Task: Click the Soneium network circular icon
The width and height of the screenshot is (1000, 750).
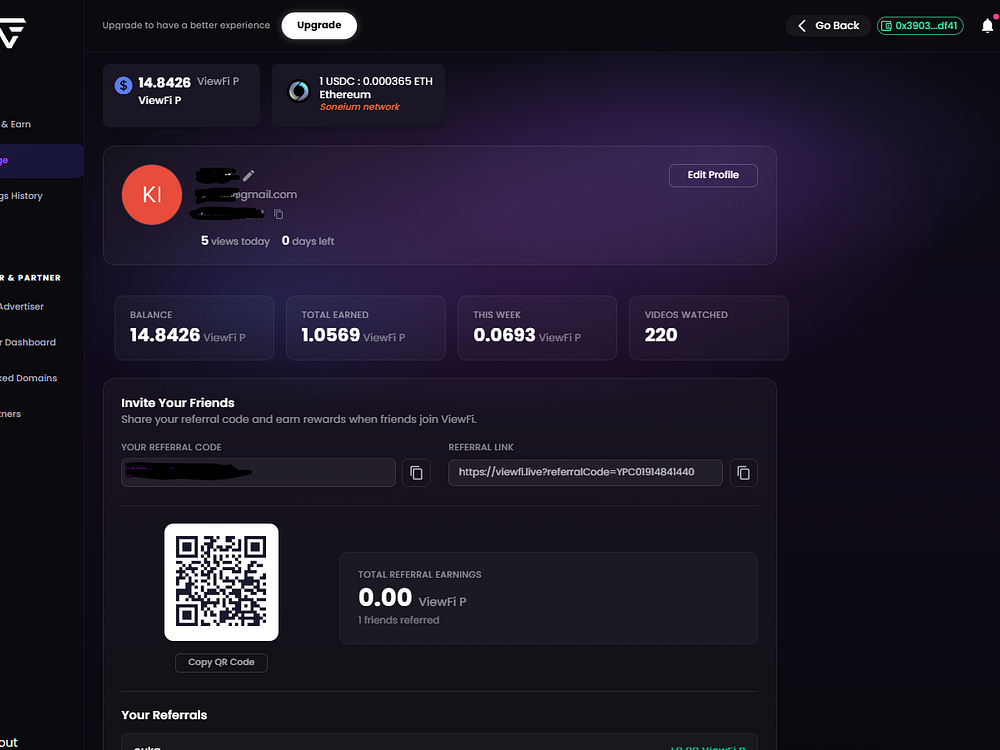Action: click(x=298, y=91)
